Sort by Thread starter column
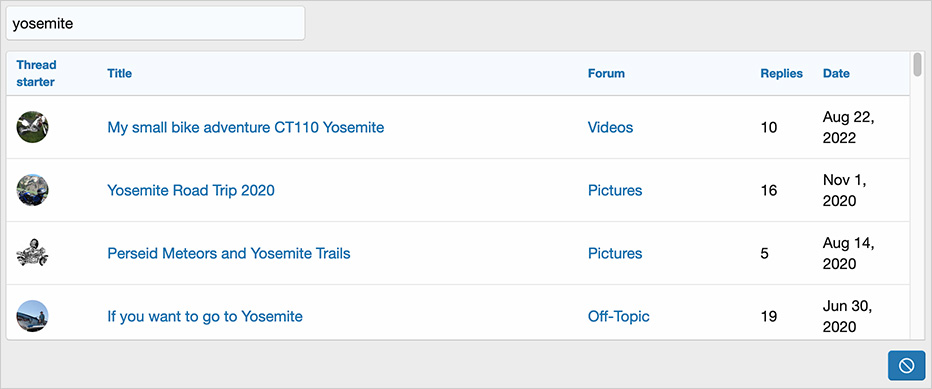The width and height of the screenshot is (932, 389). [36, 73]
